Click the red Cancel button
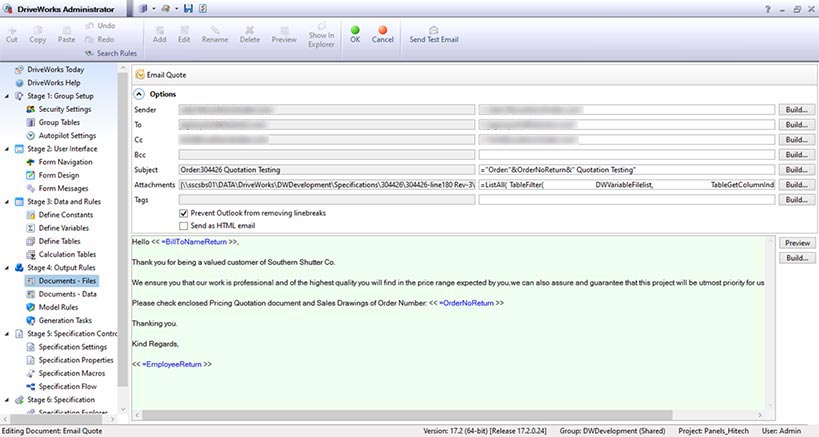The width and height of the screenshot is (819, 437). pos(382,34)
